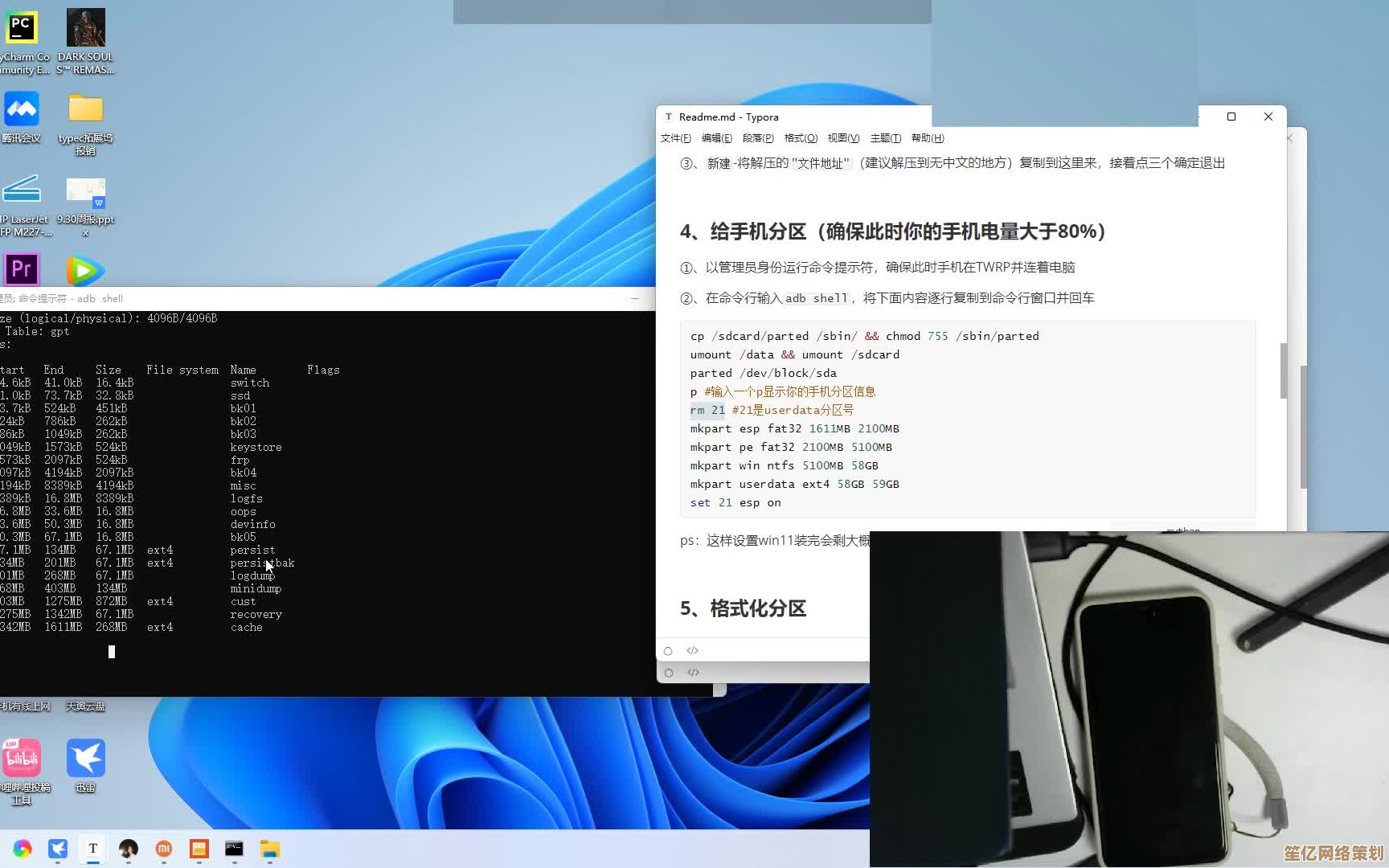Image resolution: width=1389 pixels, height=868 pixels.
Task: Open the 主题(T) menu in Typora
Action: pos(885,137)
